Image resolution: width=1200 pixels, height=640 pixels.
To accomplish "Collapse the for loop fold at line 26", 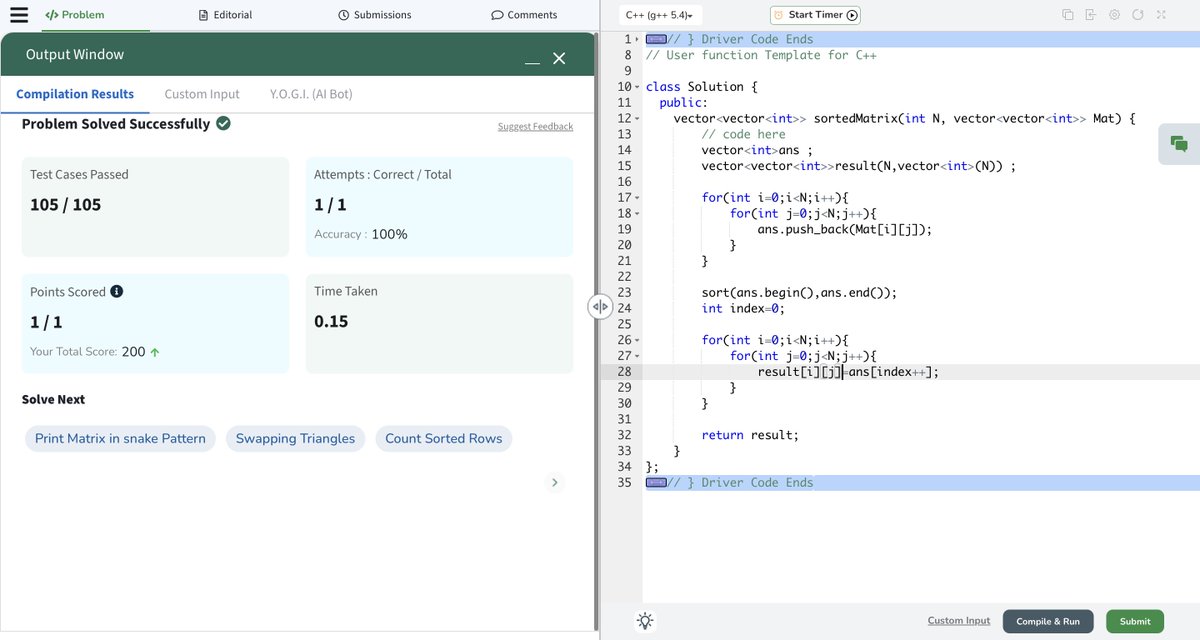I will tap(638, 340).
